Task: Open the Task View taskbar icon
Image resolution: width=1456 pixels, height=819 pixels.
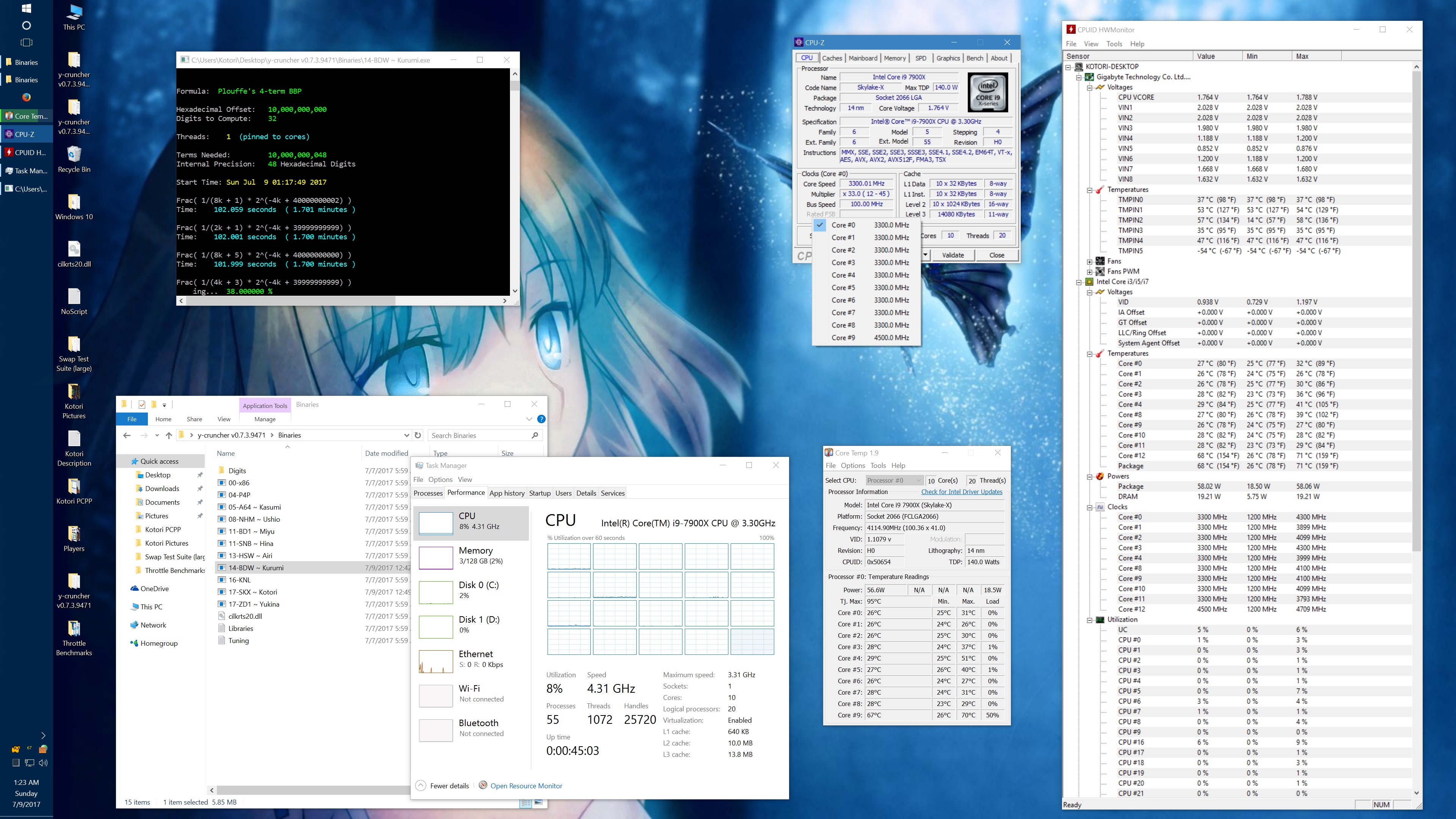Action: pyautogui.click(x=26, y=42)
